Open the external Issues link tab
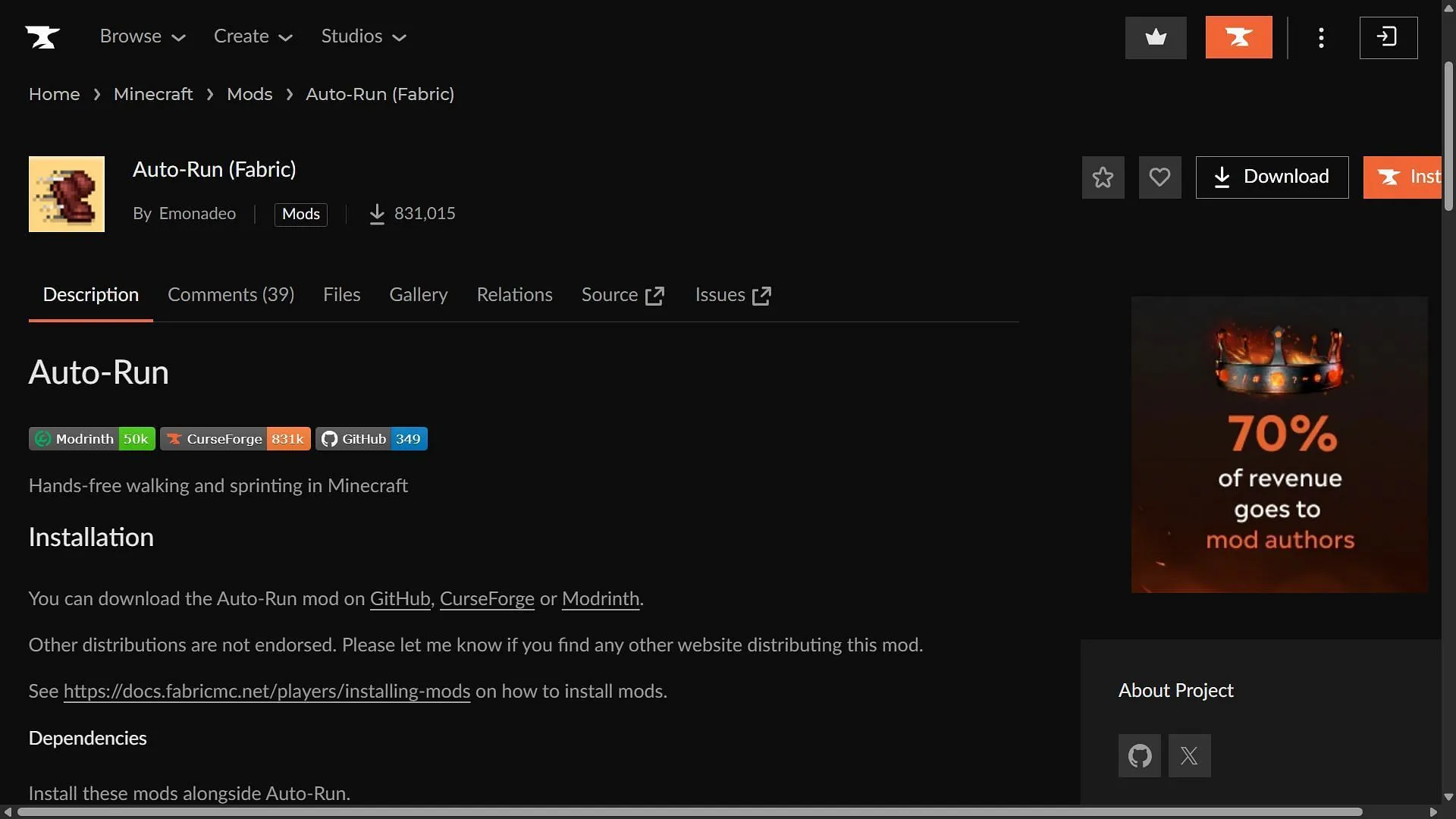Screen dimensions: 1456x819 (x=733, y=295)
